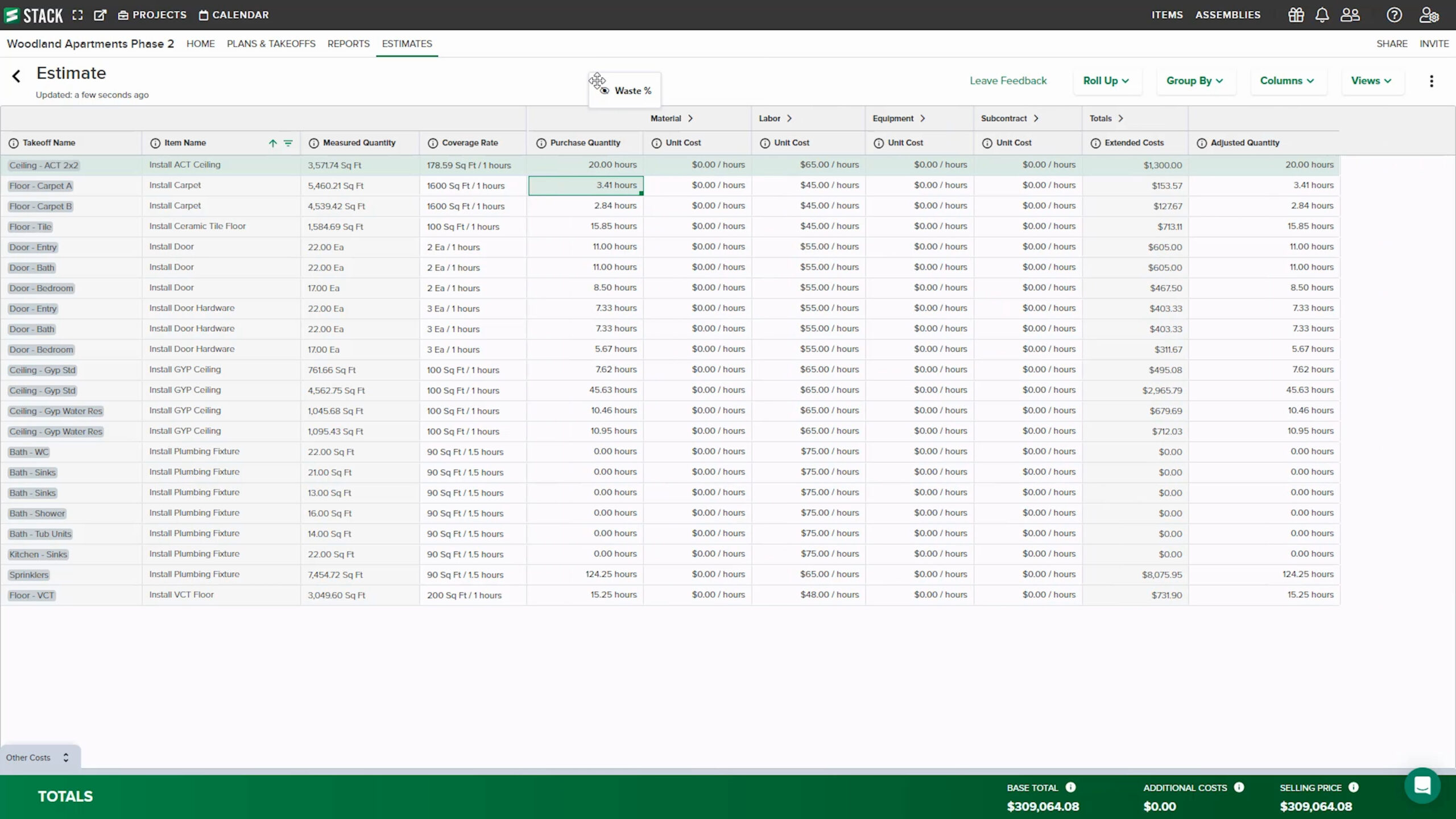Click the rewards gift icon

click(1296, 15)
